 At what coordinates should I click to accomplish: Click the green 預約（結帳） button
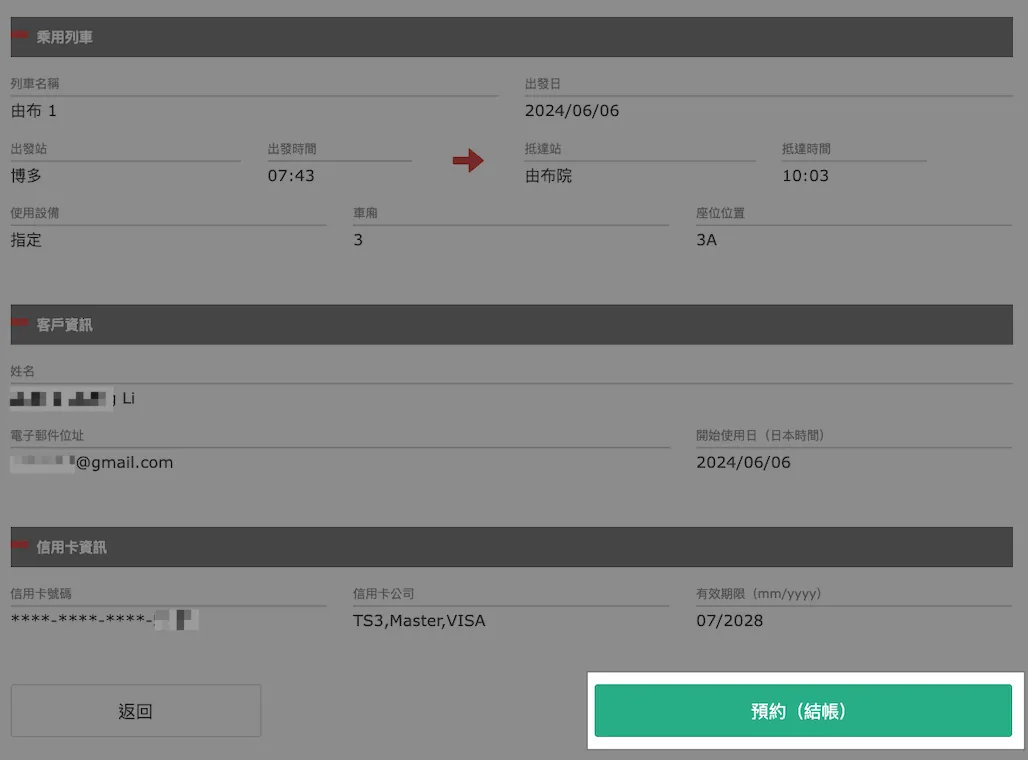pyautogui.click(x=802, y=711)
